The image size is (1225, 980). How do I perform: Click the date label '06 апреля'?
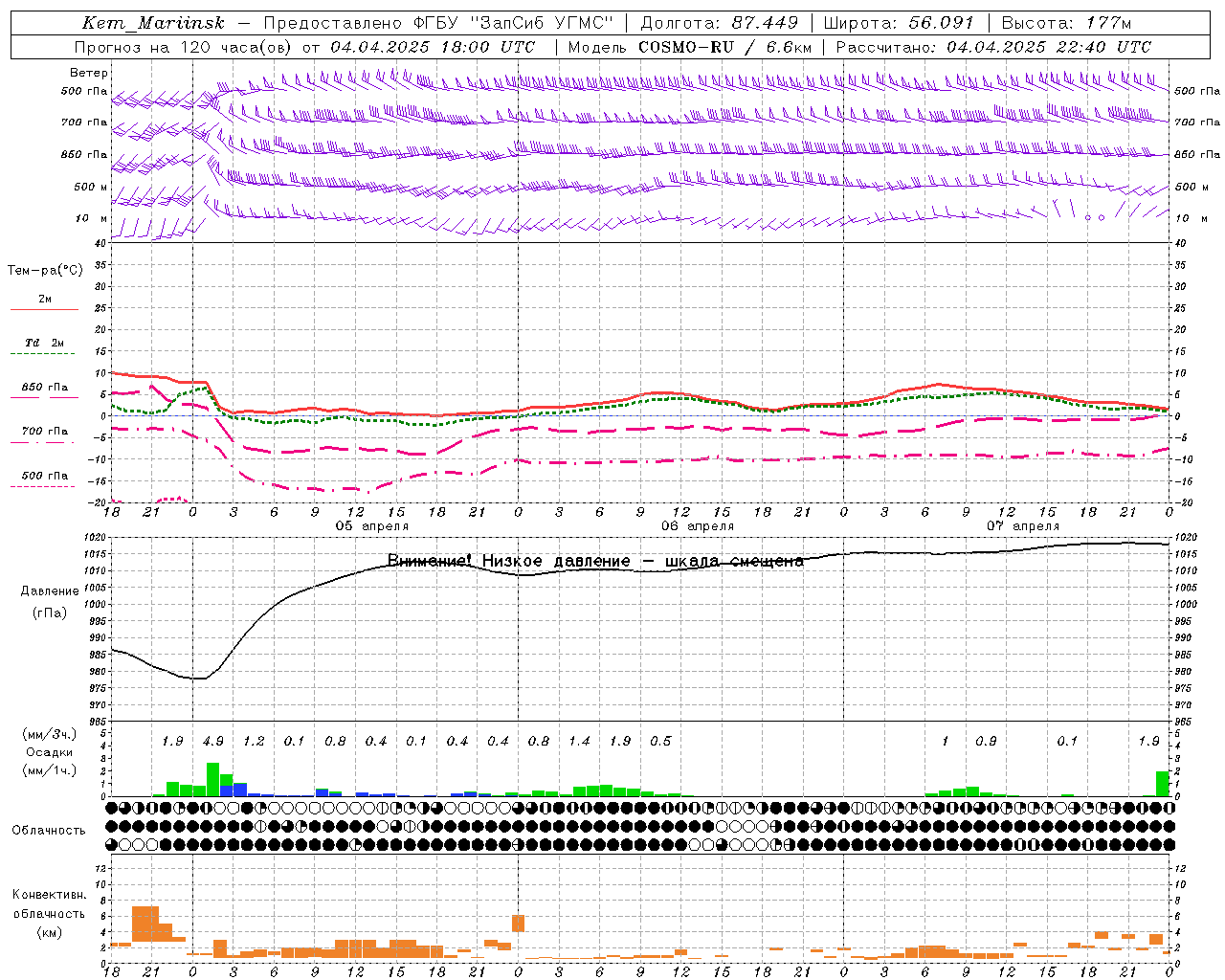coord(698,526)
